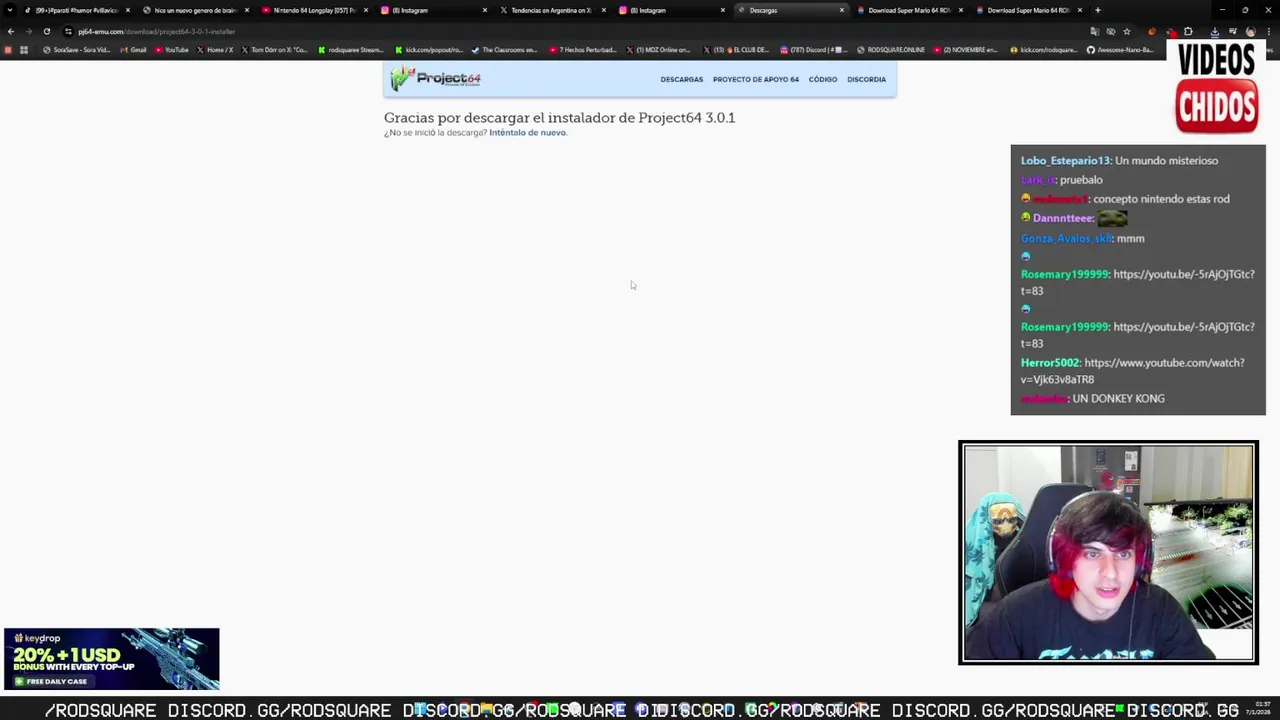1280x720 pixels.
Task: Bookmark this page with the star
Action: [x=1127, y=31]
